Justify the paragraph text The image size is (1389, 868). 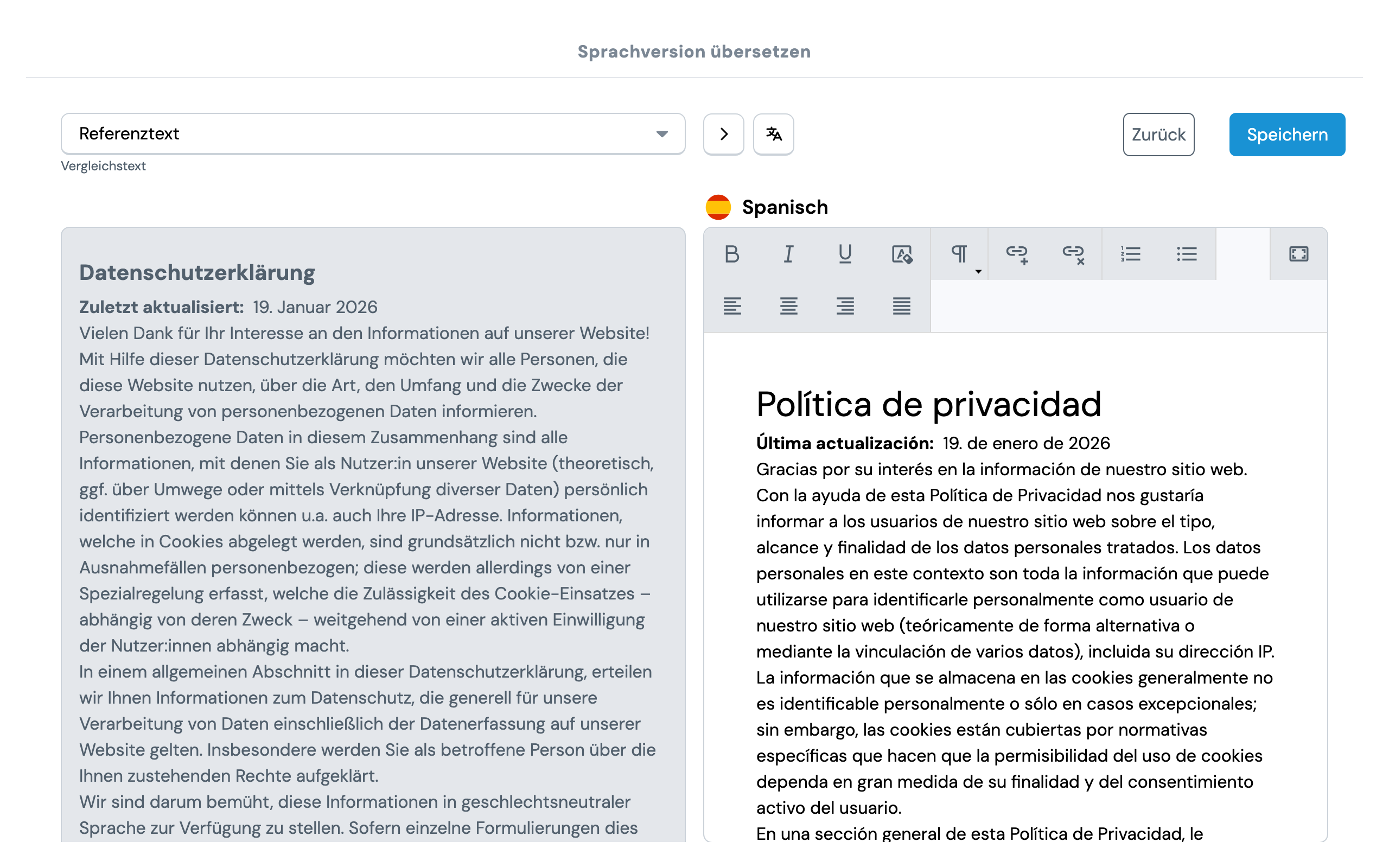[901, 306]
